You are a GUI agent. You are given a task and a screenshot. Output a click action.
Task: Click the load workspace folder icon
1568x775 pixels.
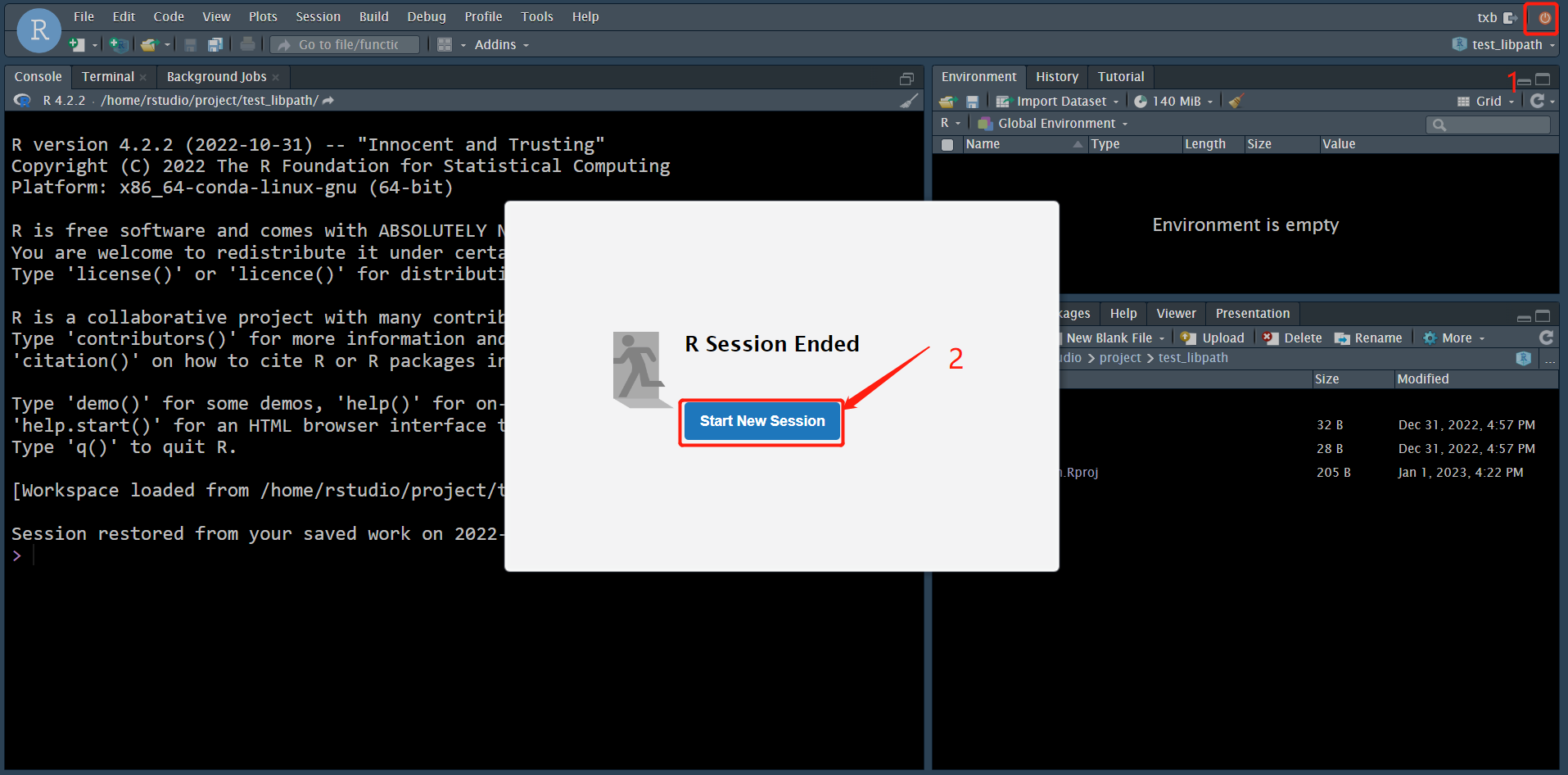click(x=947, y=101)
